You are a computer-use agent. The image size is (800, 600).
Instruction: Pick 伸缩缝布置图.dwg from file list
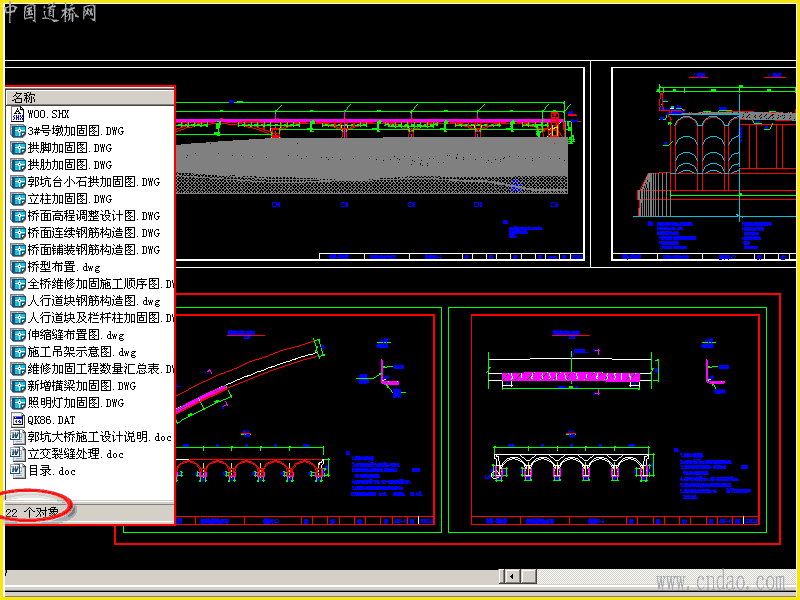click(x=76, y=335)
